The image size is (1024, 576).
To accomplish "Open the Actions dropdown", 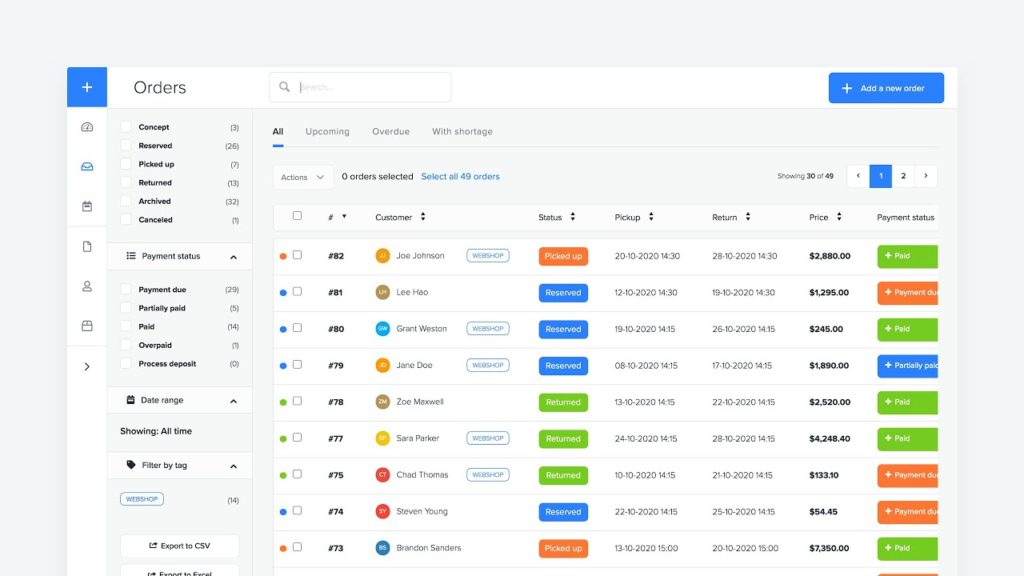I will [x=302, y=177].
